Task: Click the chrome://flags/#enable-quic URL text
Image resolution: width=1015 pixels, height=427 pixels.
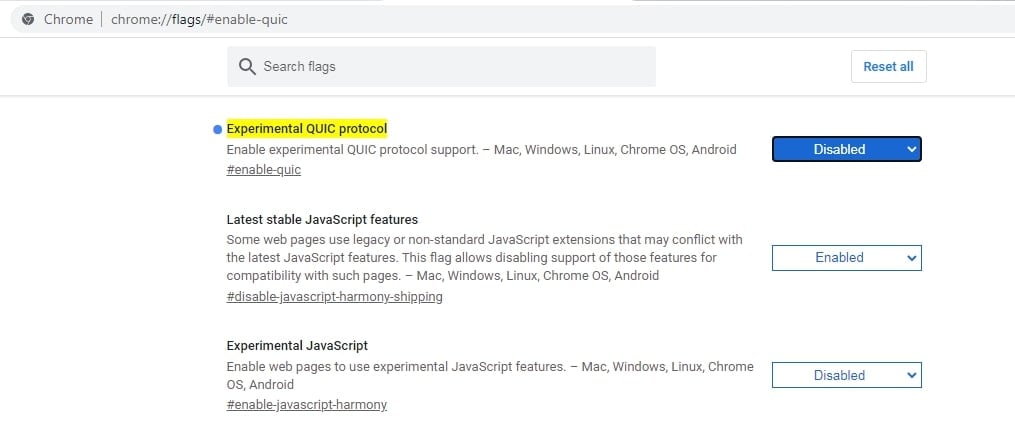Action: point(199,19)
